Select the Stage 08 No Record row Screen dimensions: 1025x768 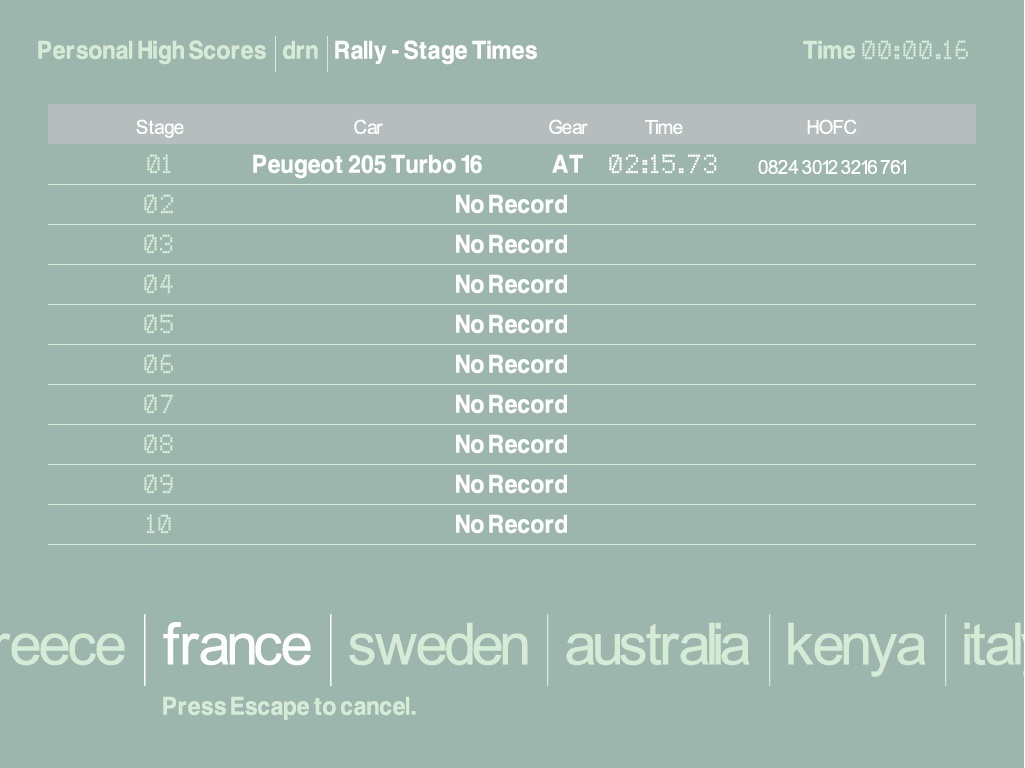pyautogui.click(x=511, y=445)
